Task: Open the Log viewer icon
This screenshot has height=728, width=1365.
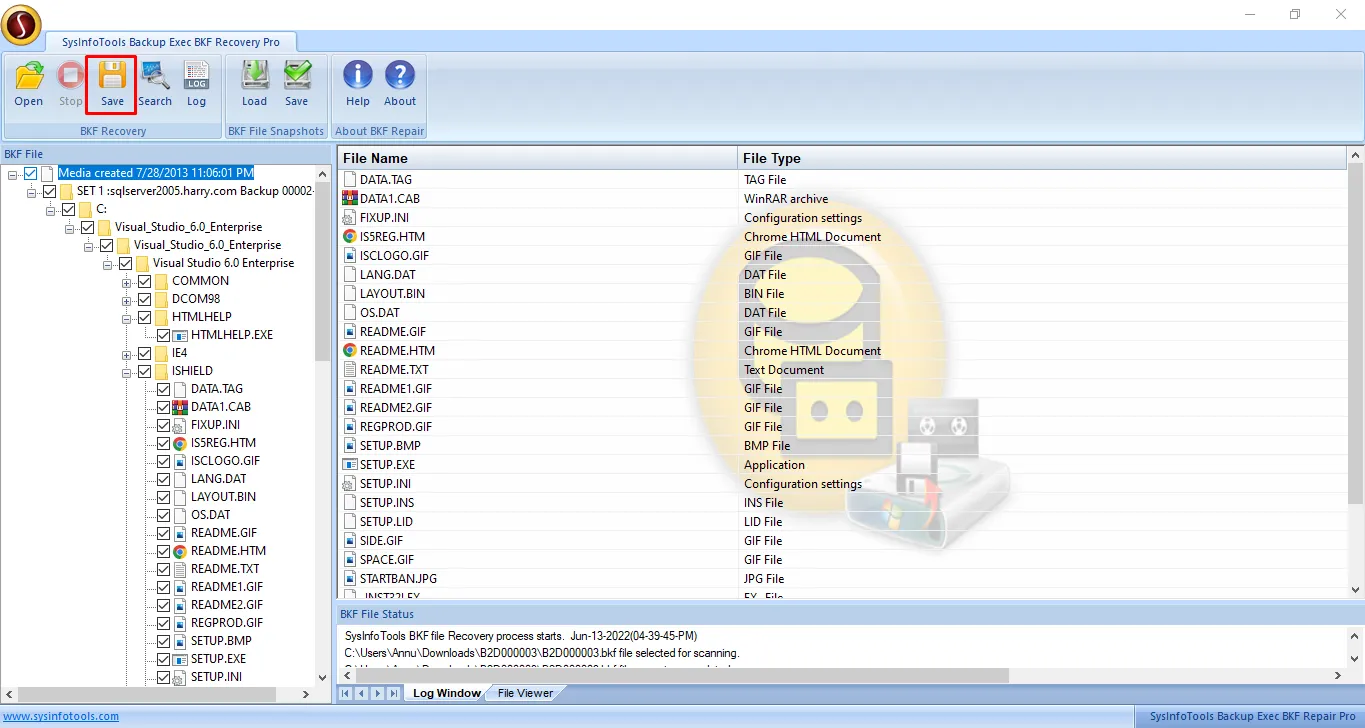Action: (x=196, y=76)
